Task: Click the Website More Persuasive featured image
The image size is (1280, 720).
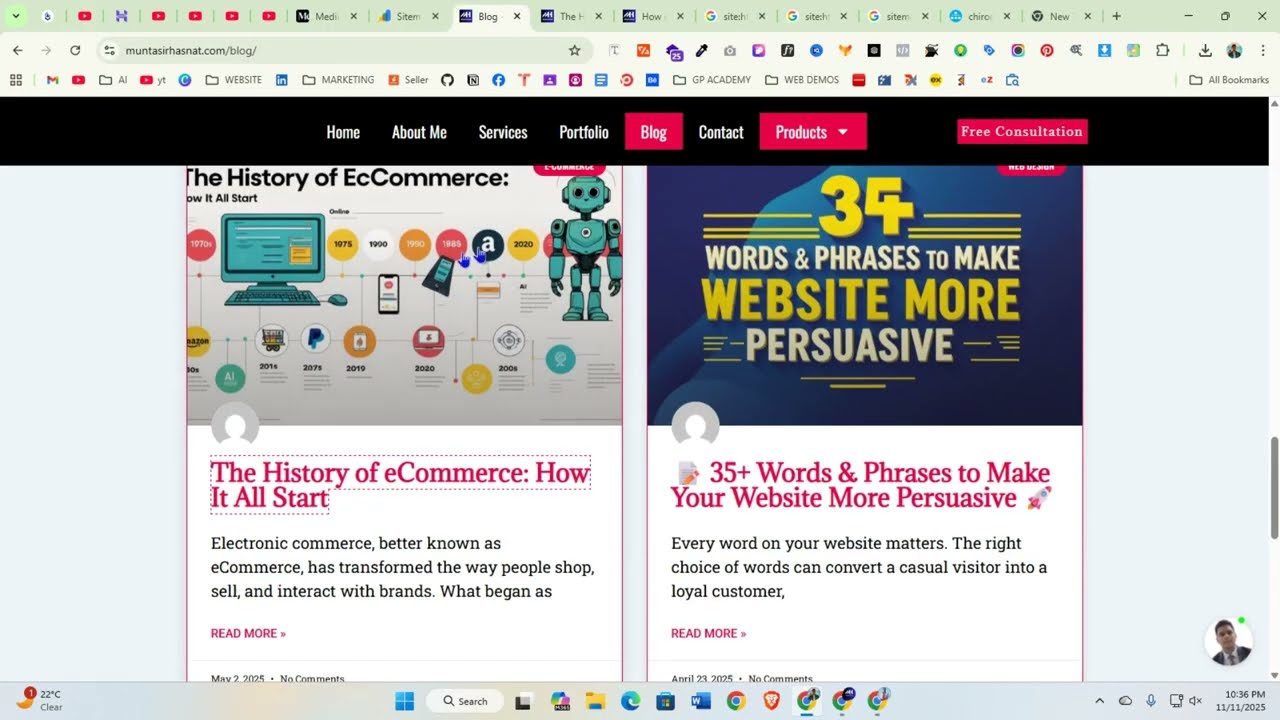Action: 865,295
